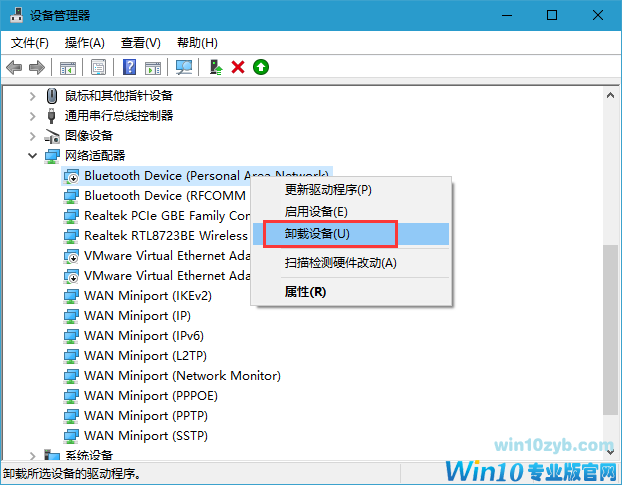622x485 pixels.
Task: Click the camera icon beside 图像设备
Action: click(52, 136)
